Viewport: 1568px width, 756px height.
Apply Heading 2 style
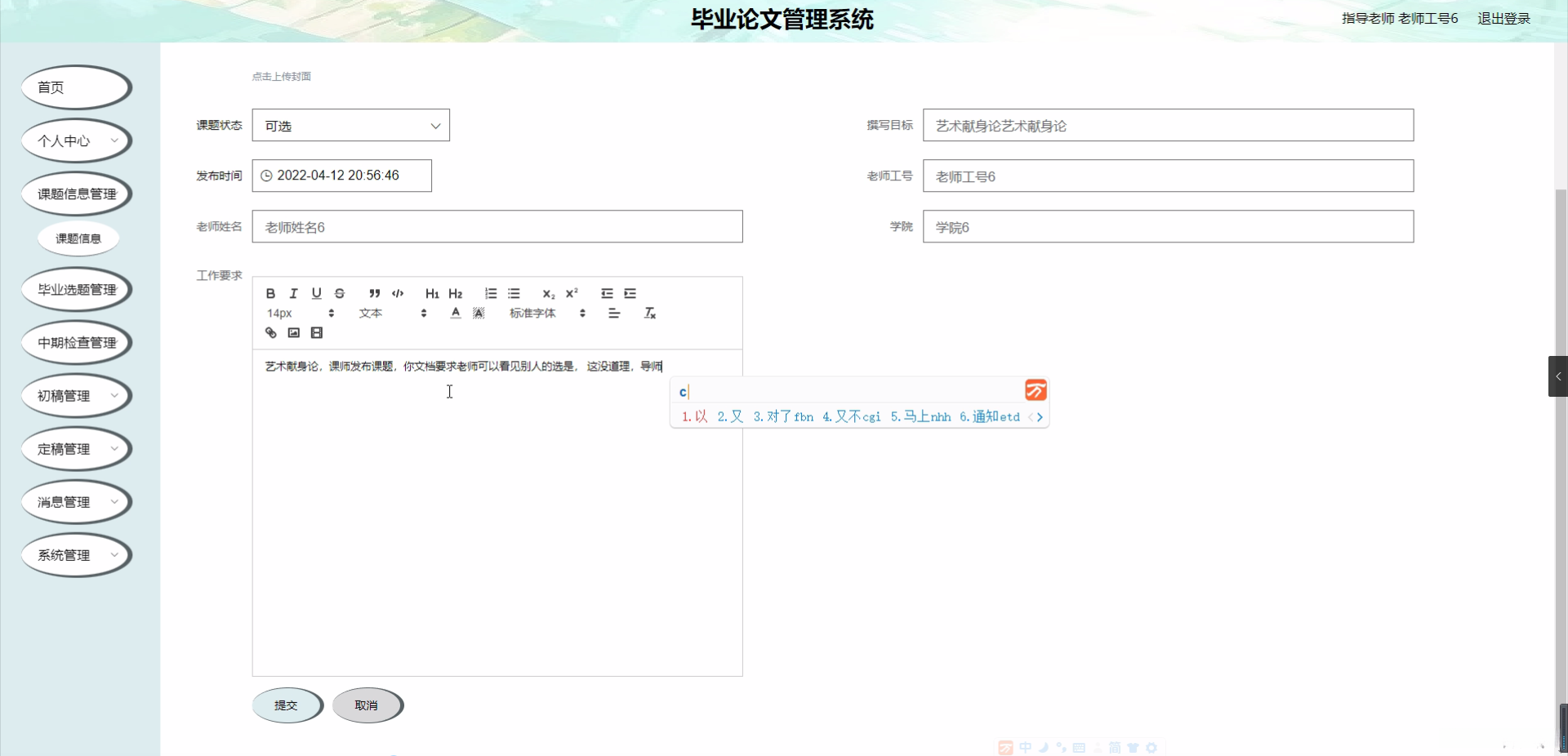456,294
